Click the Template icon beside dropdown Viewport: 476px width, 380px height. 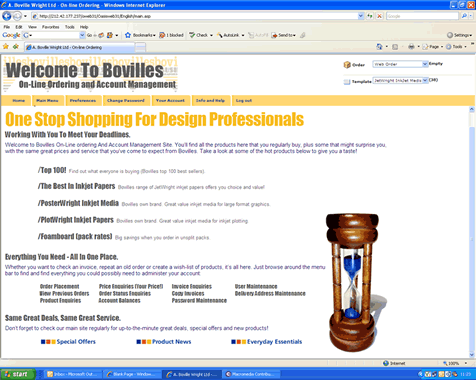tap(347, 82)
